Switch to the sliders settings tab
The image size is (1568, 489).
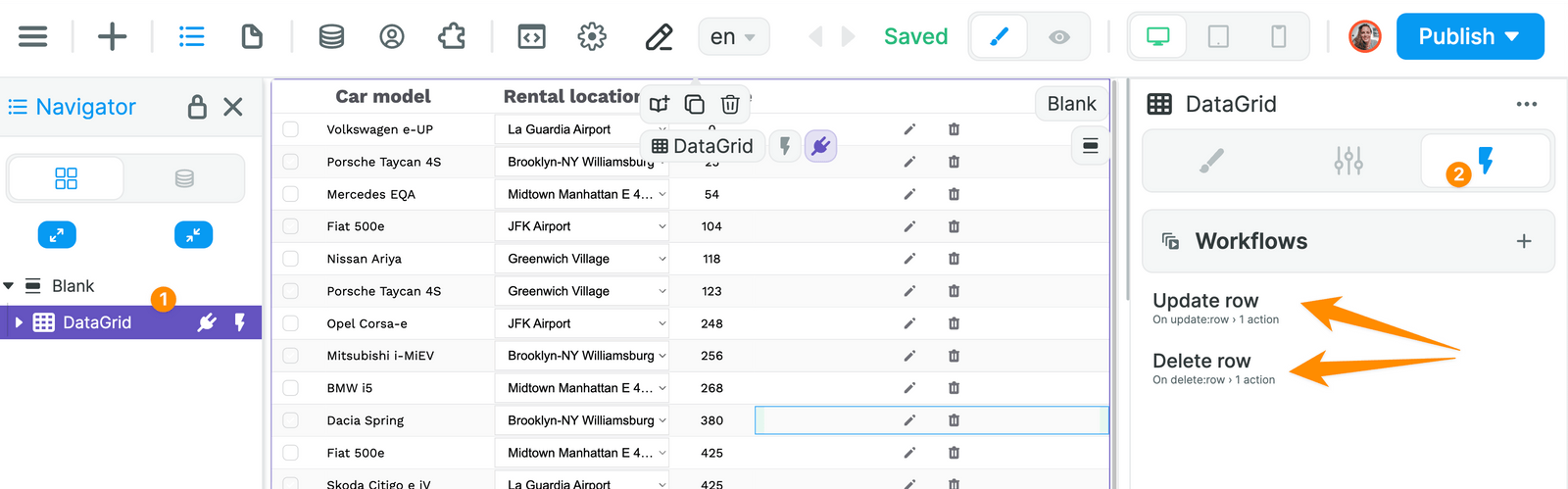point(1348,160)
